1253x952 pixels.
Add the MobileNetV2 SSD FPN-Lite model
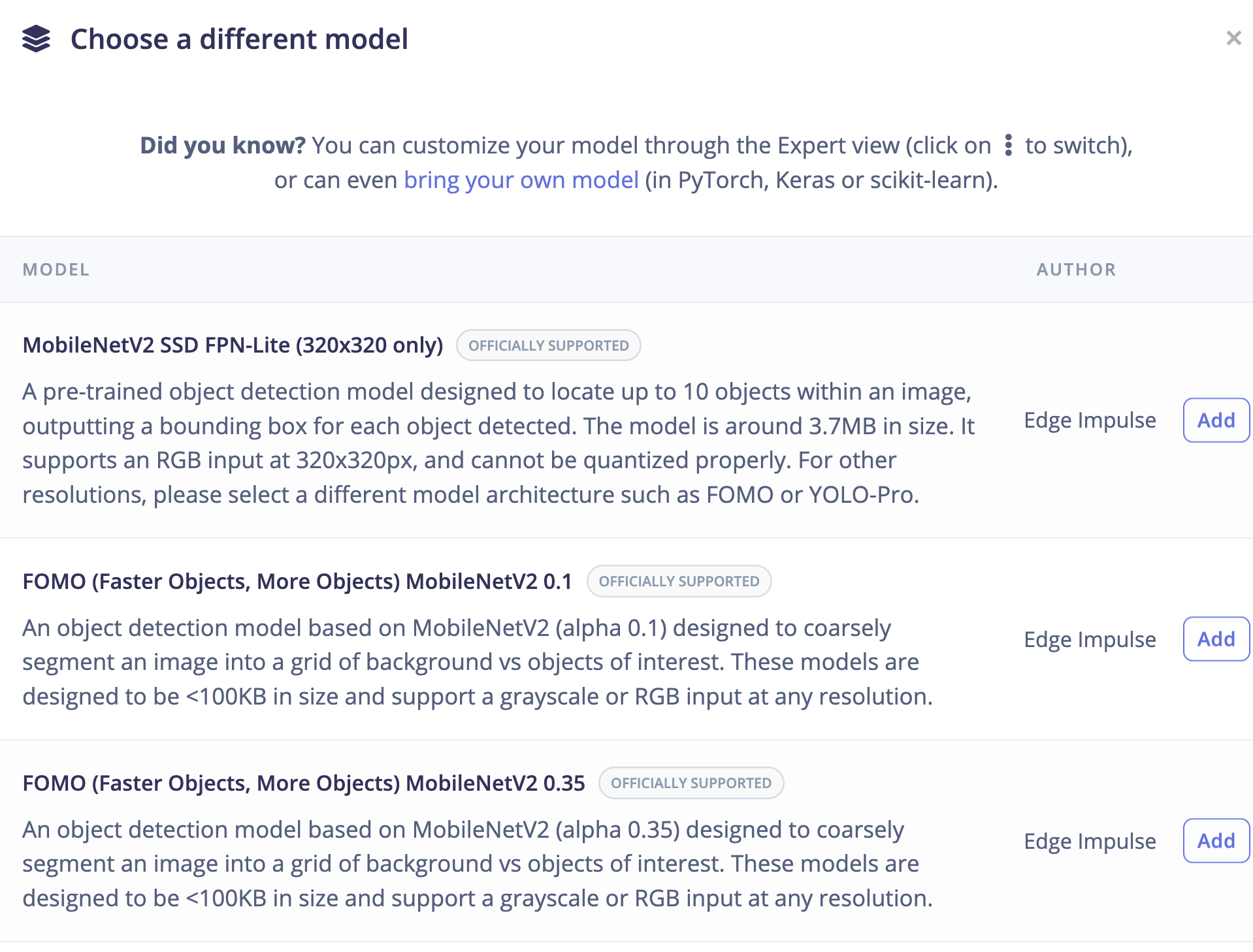(x=1215, y=420)
